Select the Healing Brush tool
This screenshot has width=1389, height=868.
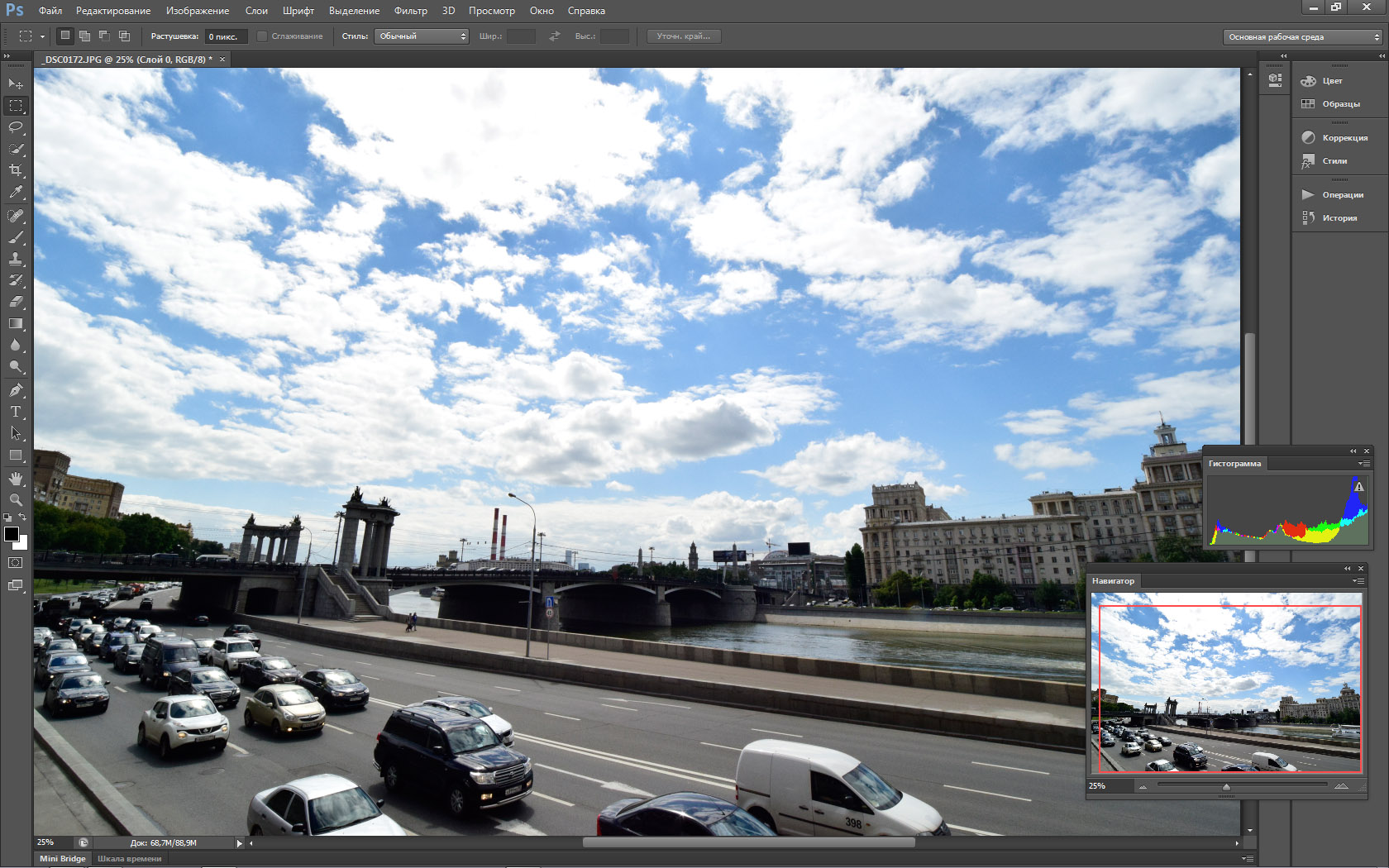click(16, 216)
